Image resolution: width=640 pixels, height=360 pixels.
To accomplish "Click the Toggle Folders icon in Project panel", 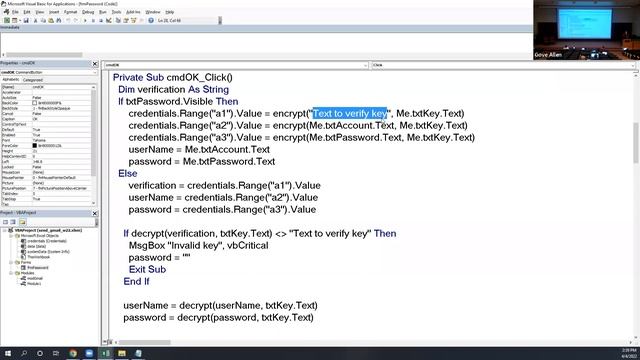I will click(22, 222).
